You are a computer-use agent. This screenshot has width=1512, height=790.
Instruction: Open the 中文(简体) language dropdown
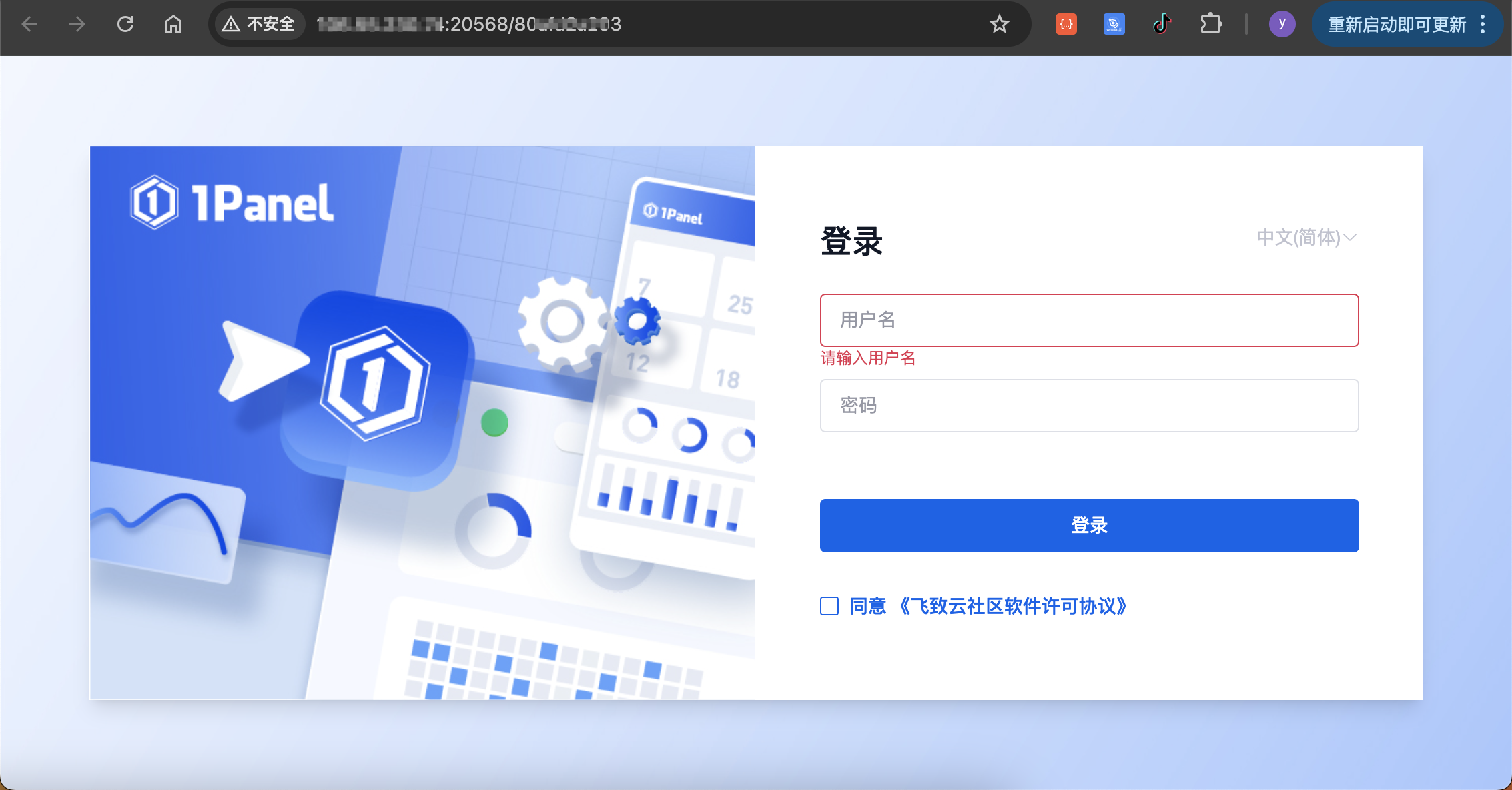pyautogui.click(x=1306, y=238)
